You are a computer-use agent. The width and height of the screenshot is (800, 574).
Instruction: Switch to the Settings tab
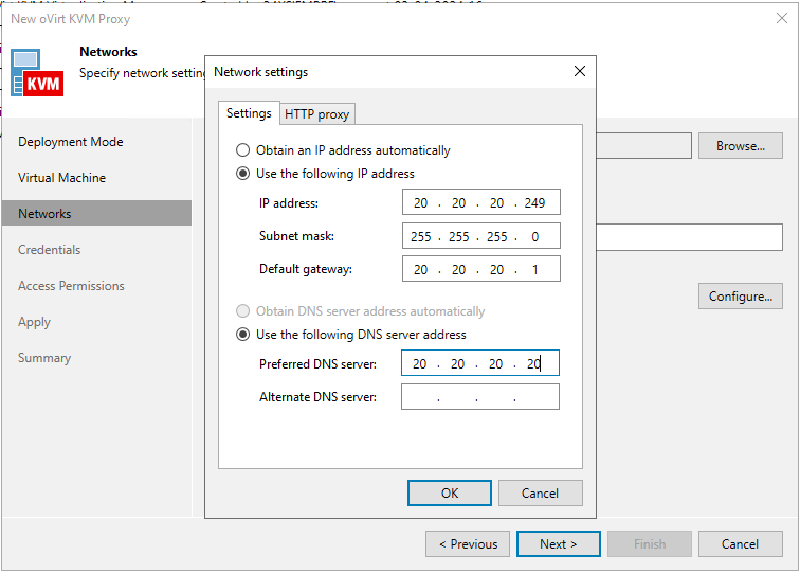249,113
